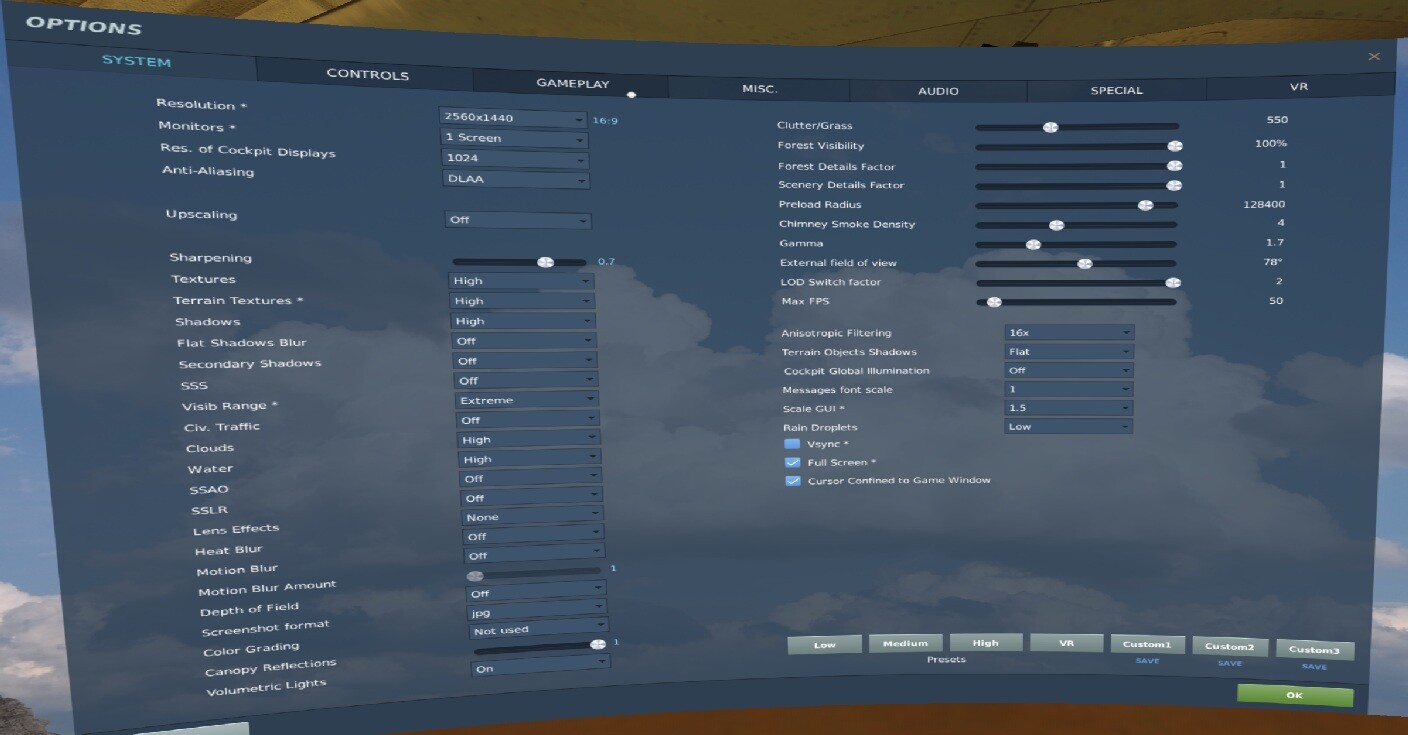The height and width of the screenshot is (735, 1408).
Task: Click the Clutter/Grass slider handle
Action: pyautogui.click(x=1050, y=127)
